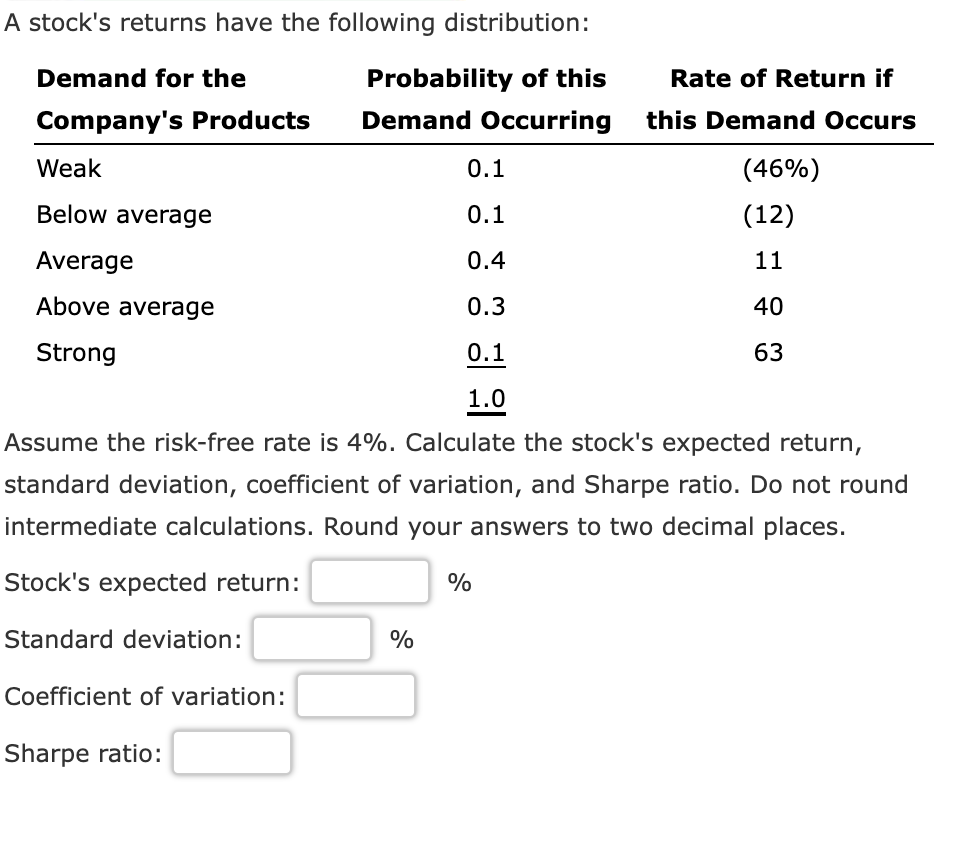Click the Coefficient of variation input field
The width and height of the screenshot is (964, 846).
pyautogui.click(x=355, y=695)
